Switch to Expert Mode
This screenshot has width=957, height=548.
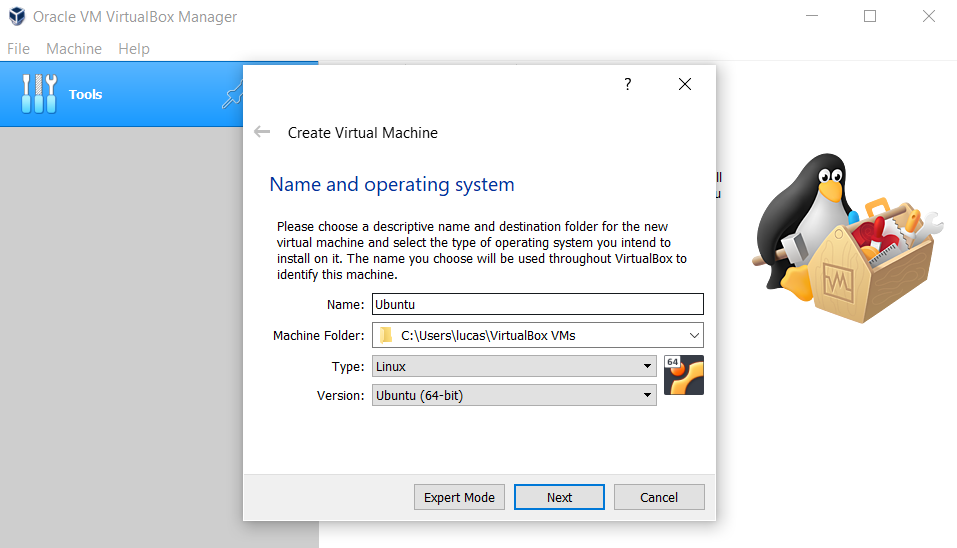pyautogui.click(x=459, y=497)
